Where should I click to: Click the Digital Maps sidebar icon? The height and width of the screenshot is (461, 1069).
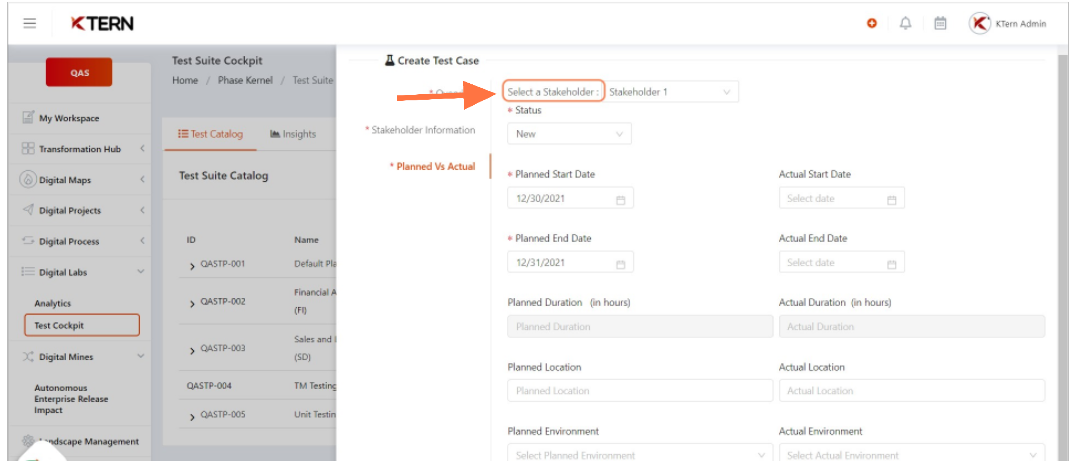point(28,180)
